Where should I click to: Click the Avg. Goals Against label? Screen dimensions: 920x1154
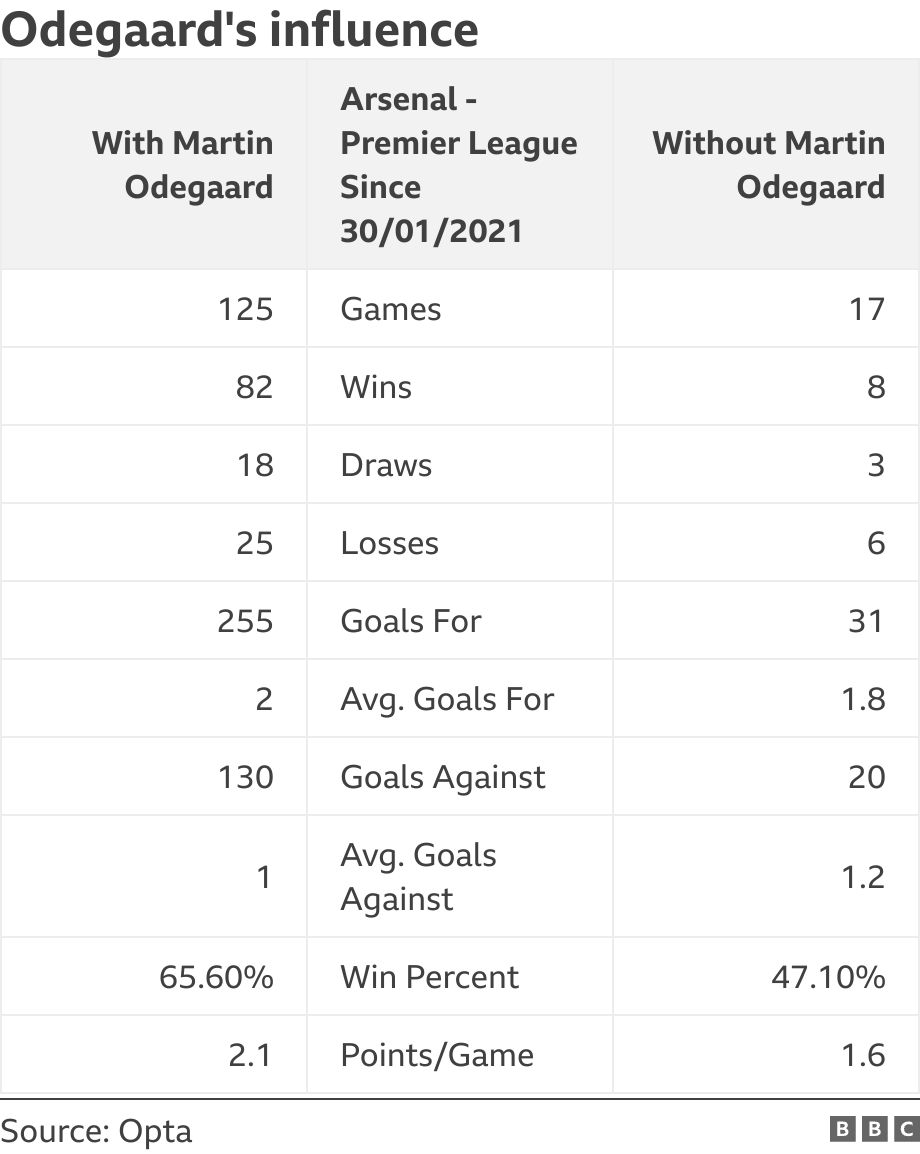click(419, 877)
